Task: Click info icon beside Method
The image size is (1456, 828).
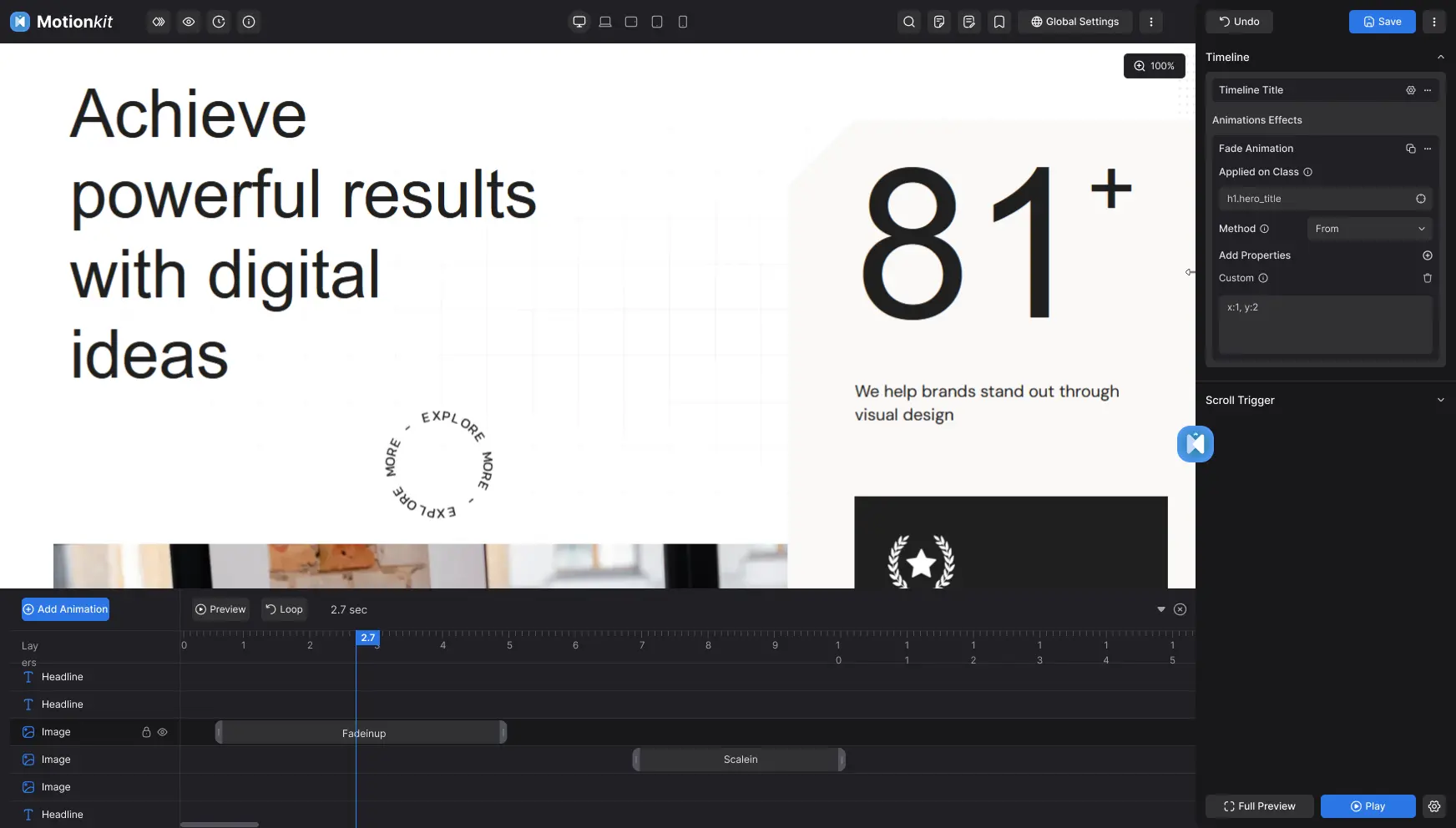Action: (x=1265, y=229)
